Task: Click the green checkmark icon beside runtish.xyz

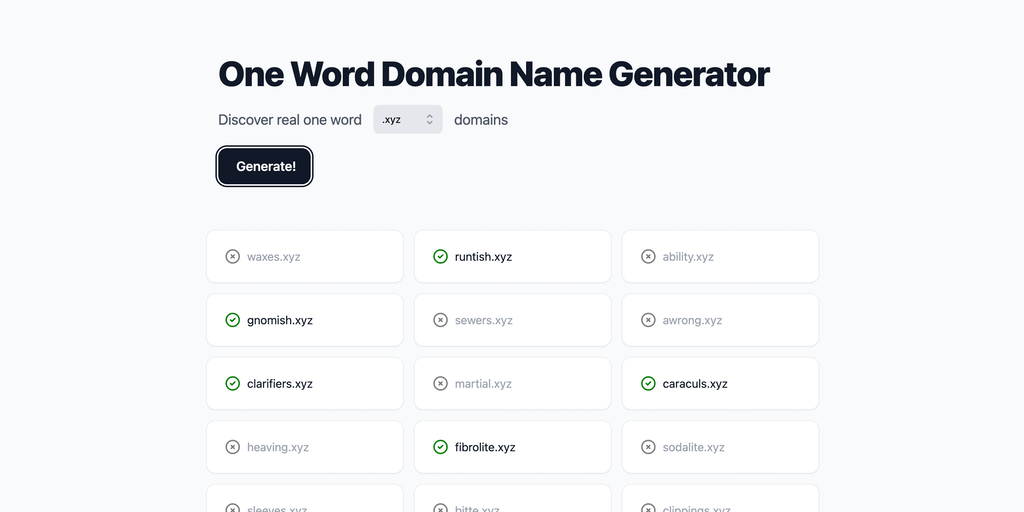Action: pos(440,257)
